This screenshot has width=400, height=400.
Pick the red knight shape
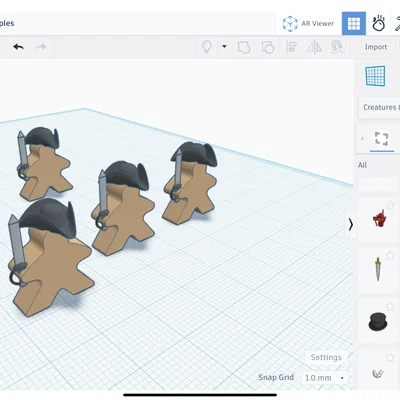(x=380, y=219)
